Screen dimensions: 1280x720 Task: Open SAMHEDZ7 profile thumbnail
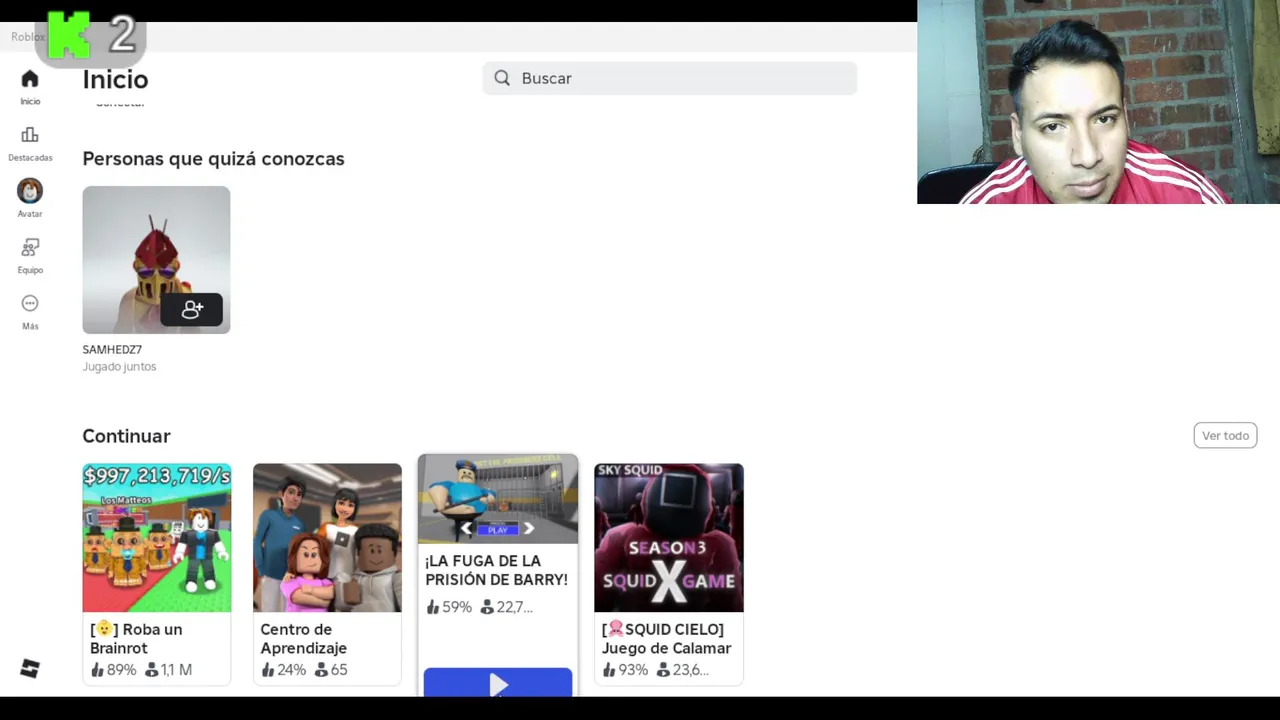coord(156,259)
